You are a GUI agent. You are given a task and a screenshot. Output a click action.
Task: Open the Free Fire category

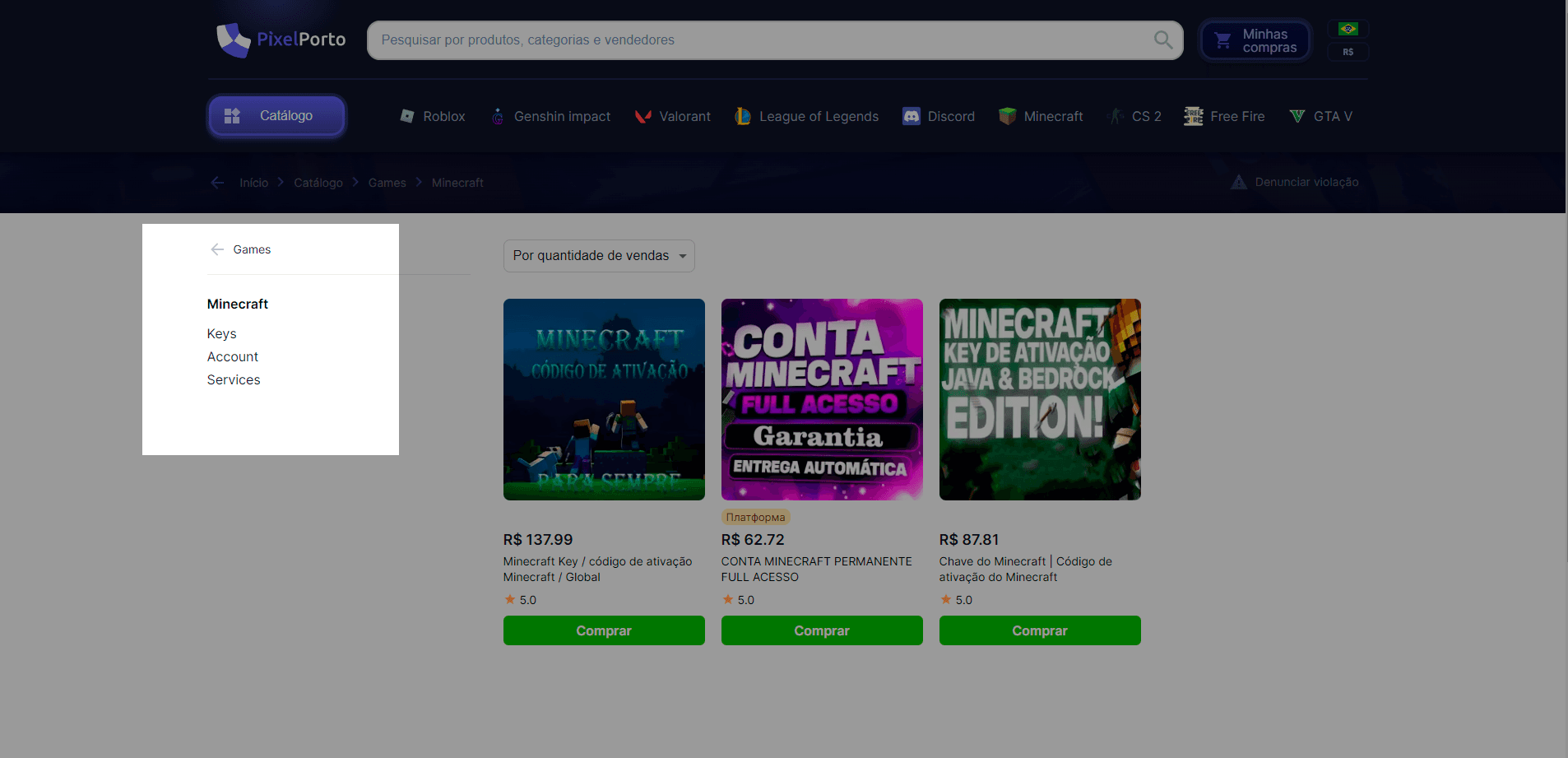coord(1224,116)
